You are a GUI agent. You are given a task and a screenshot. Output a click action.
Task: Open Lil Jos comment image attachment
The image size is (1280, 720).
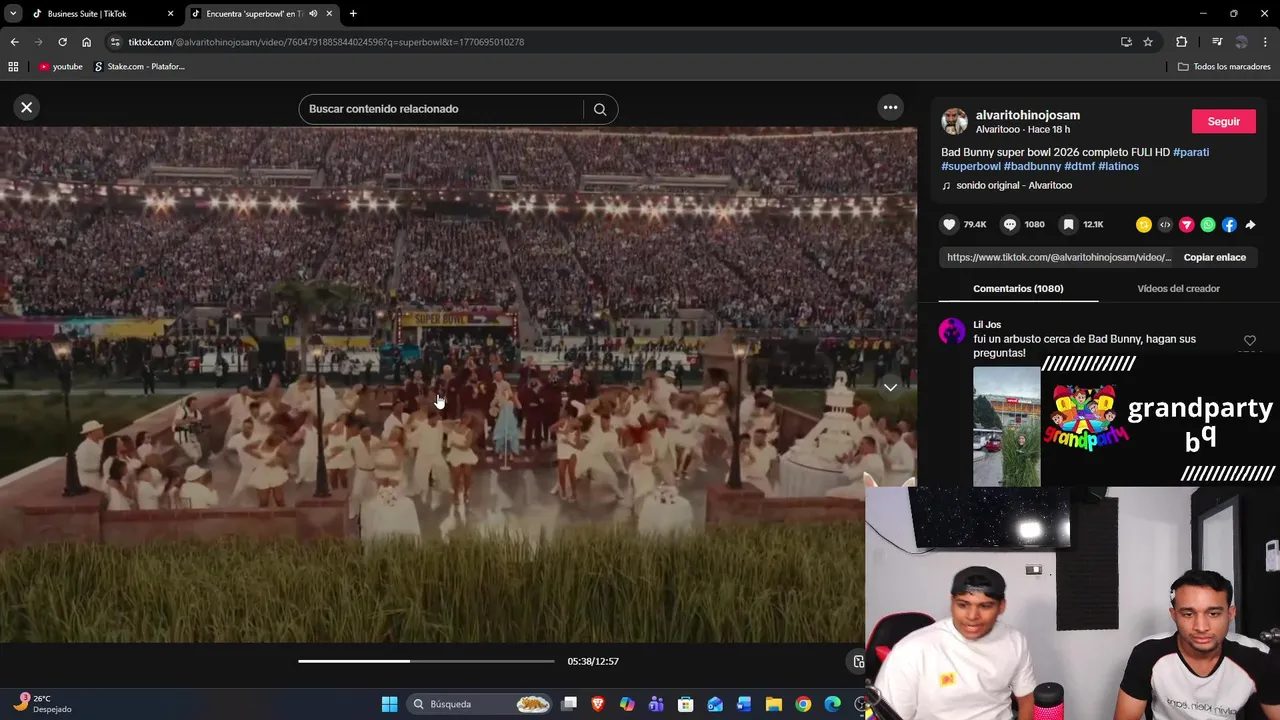(1006, 427)
